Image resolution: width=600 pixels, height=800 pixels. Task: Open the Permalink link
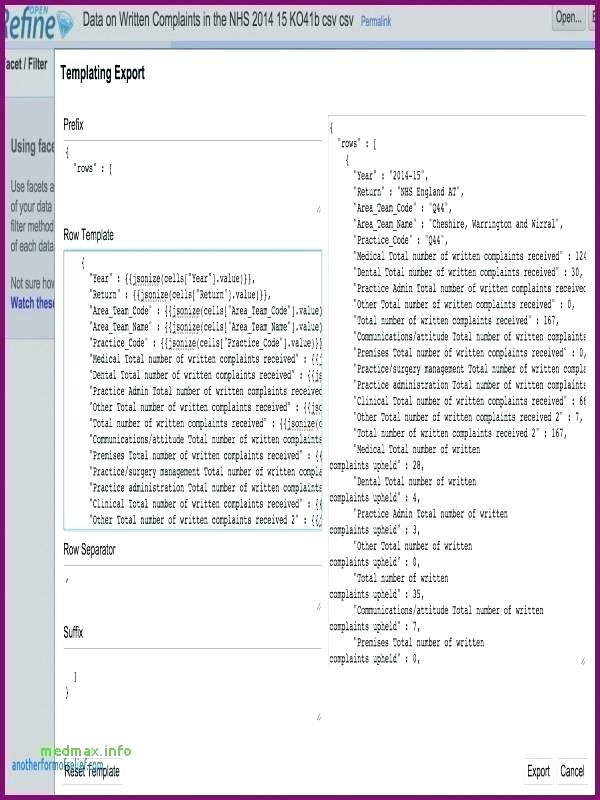(x=376, y=21)
